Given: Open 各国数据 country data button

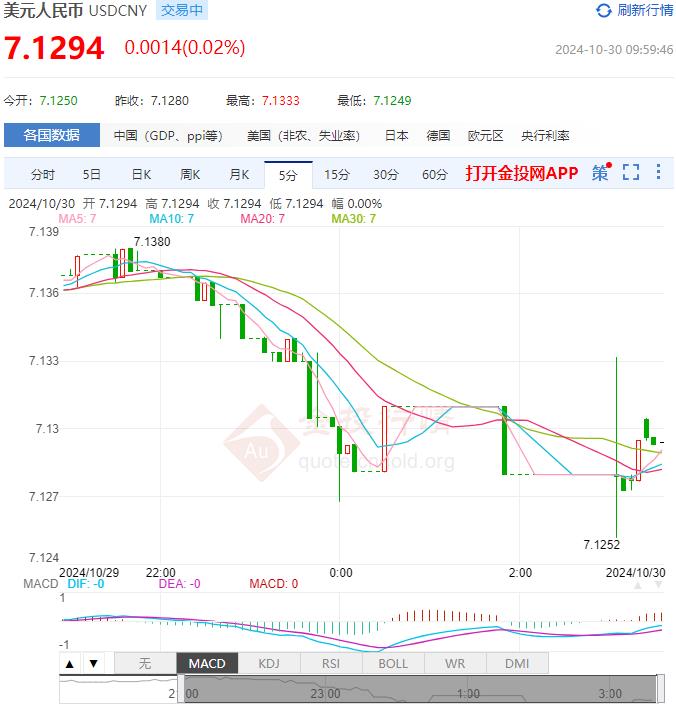Looking at the screenshot, I should [52, 135].
